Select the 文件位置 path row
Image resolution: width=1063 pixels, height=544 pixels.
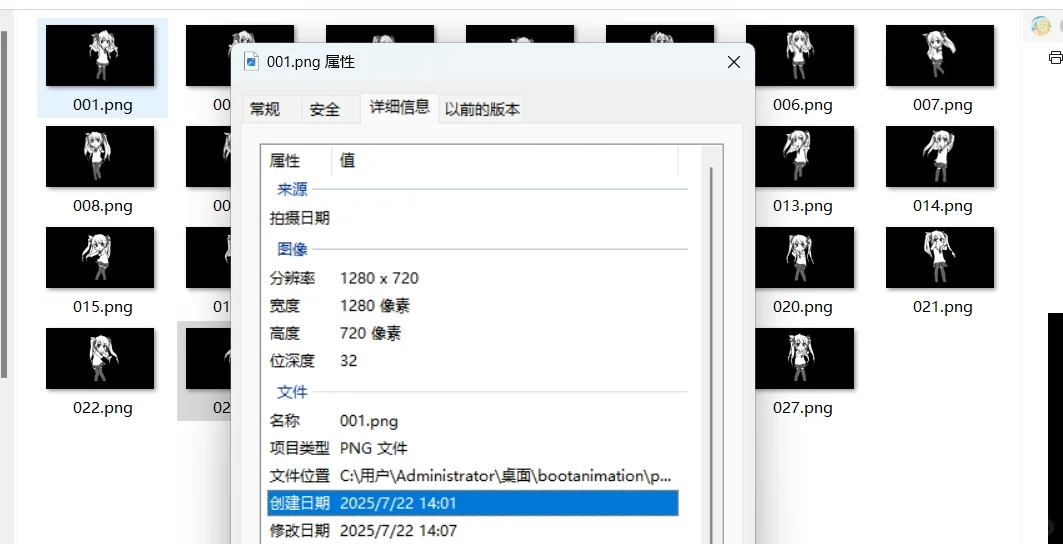click(473, 476)
